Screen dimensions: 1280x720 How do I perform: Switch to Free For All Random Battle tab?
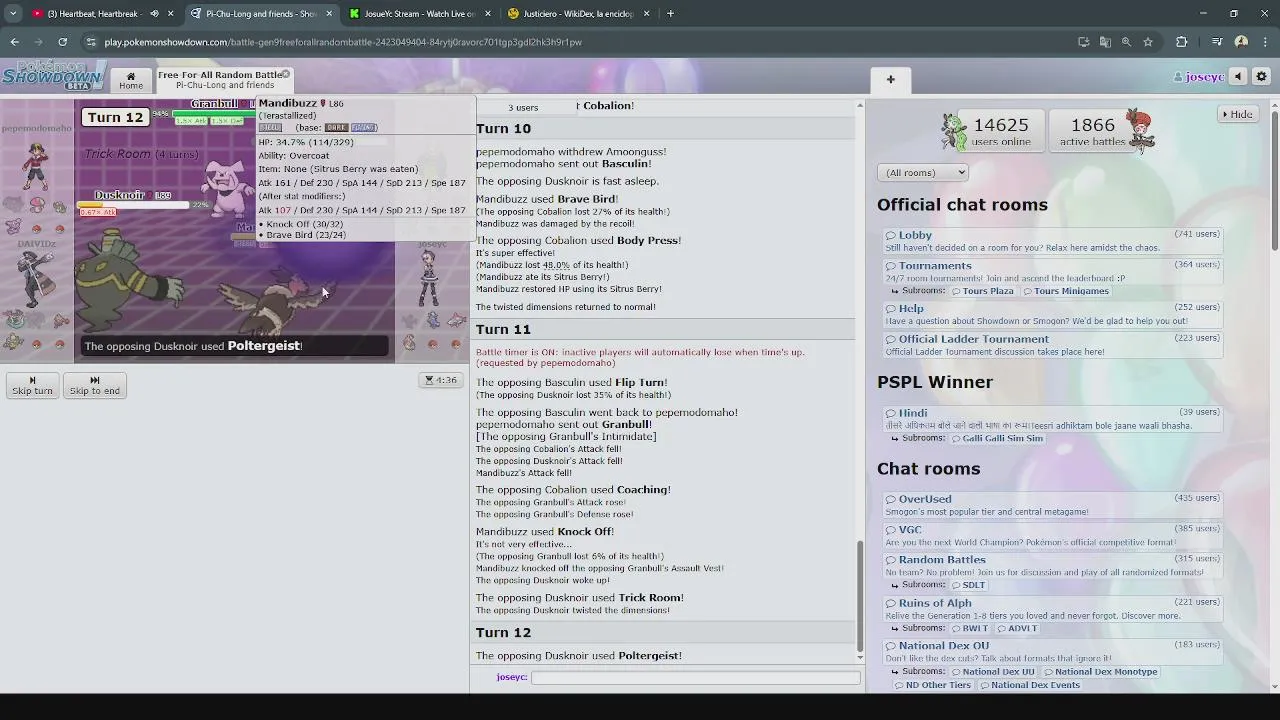click(219, 80)
